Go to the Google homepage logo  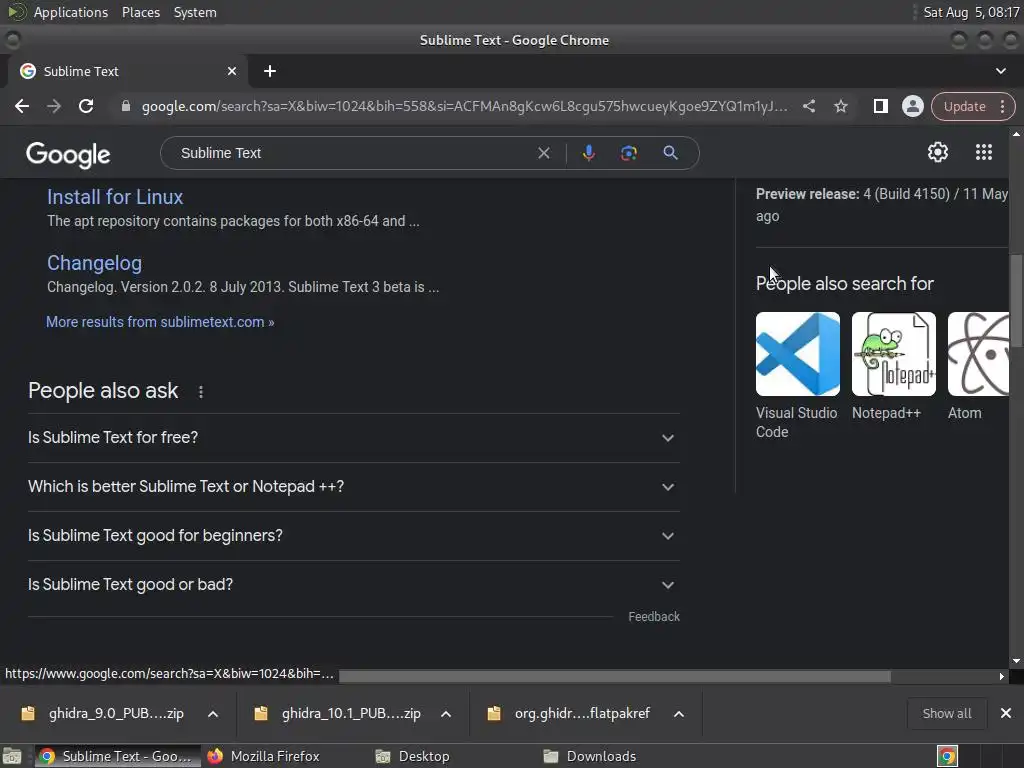coord(68,154)
